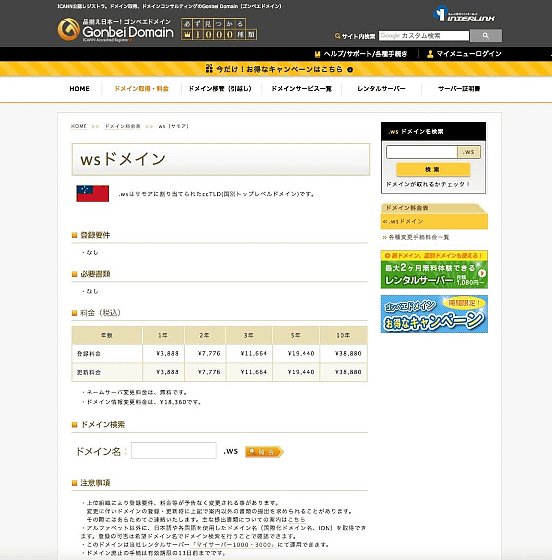Open the INTERLINK company logo link
This screenshot has width=552, height=560.
pos(464,14)
